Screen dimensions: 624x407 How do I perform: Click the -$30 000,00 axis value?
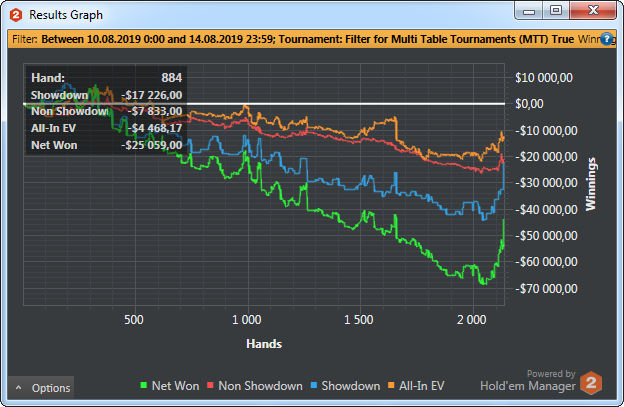pyautogui.click(x=546, y=183)
